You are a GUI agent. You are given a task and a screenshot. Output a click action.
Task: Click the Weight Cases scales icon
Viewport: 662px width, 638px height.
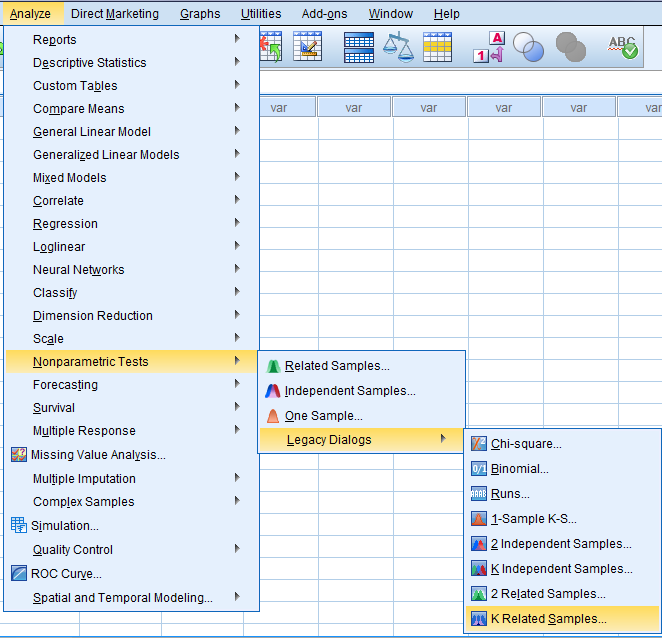click(398, 47)
